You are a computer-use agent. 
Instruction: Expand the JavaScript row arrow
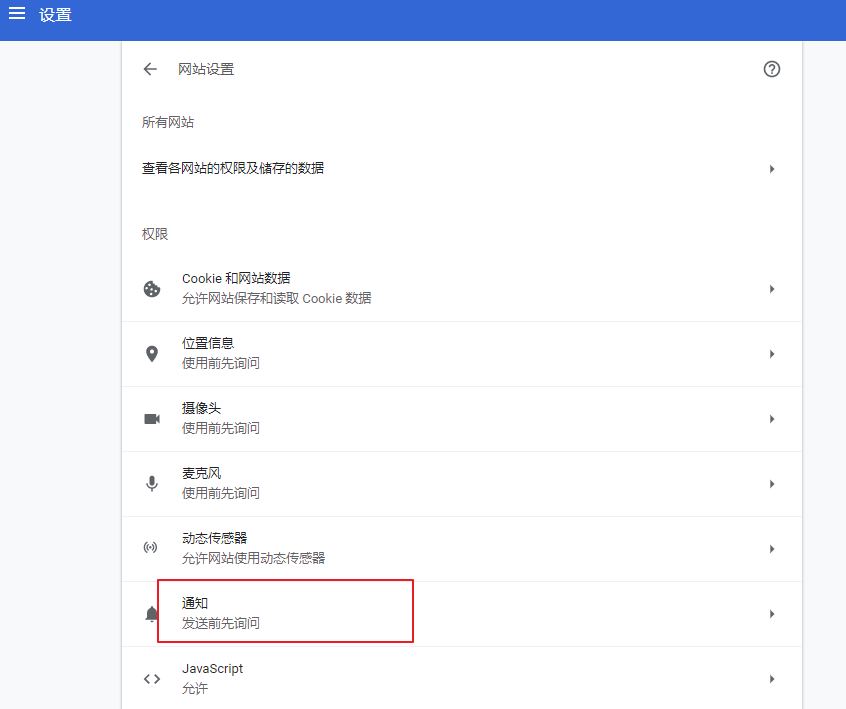(771, 678)
